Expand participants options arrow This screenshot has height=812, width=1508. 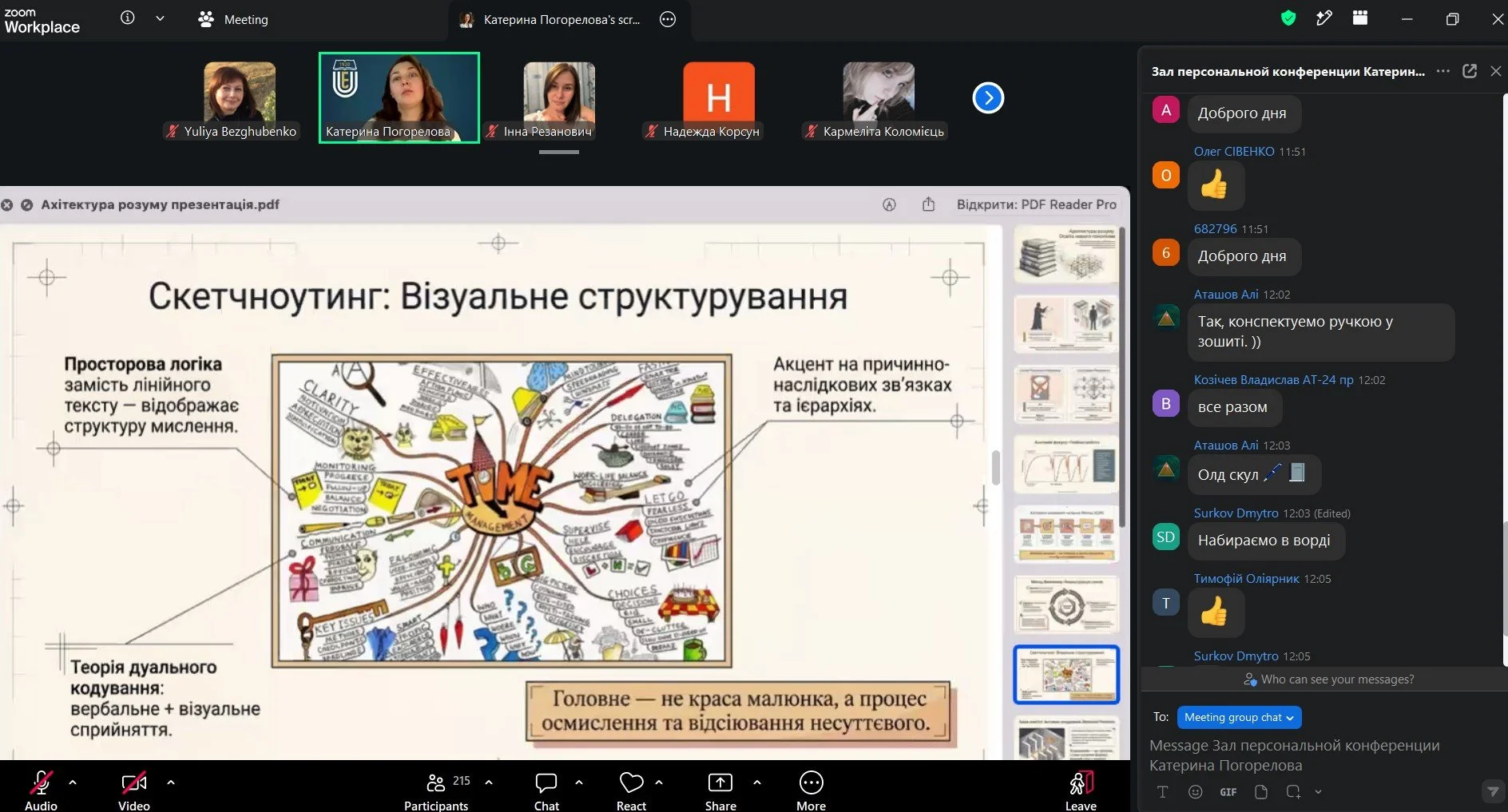489,782
